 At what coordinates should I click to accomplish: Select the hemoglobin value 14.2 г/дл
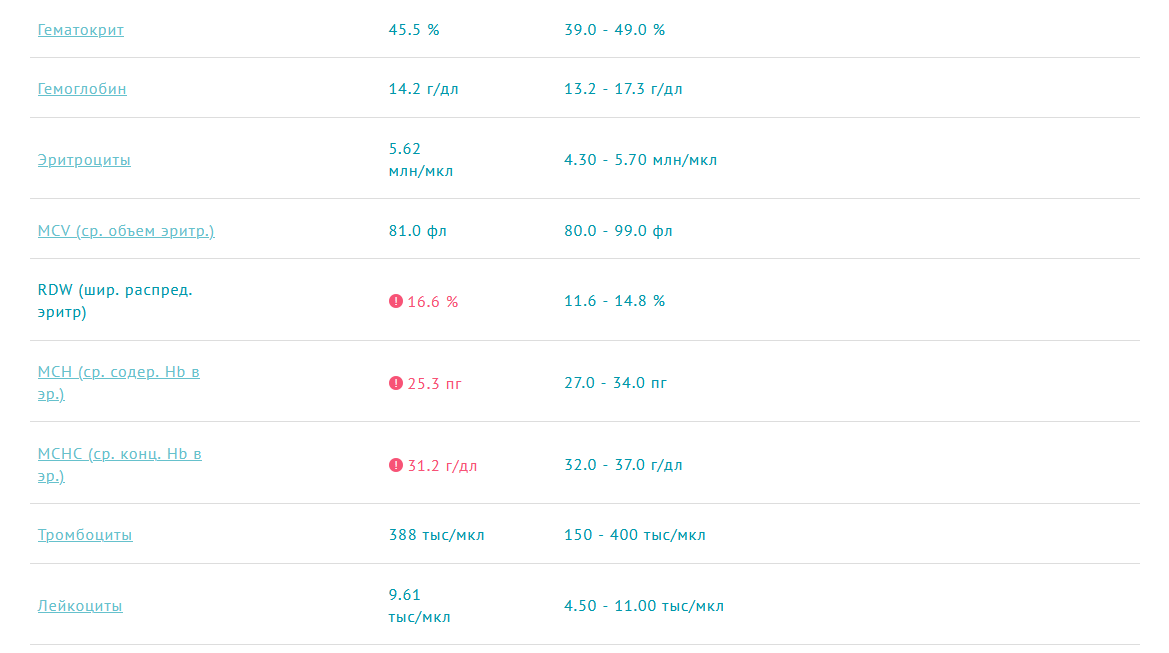[423, 89]
